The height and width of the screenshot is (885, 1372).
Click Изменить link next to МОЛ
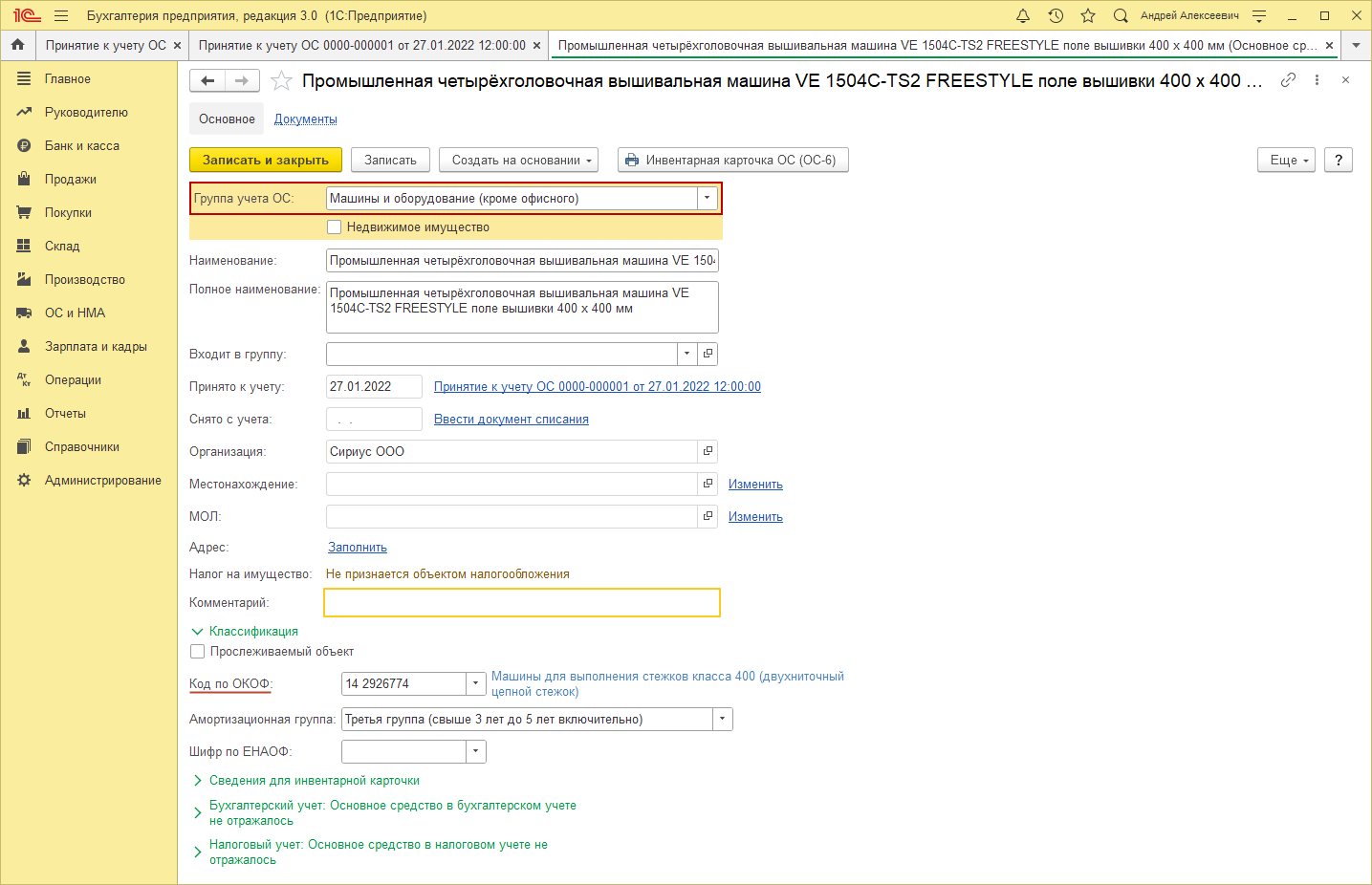tap(755, 516)
